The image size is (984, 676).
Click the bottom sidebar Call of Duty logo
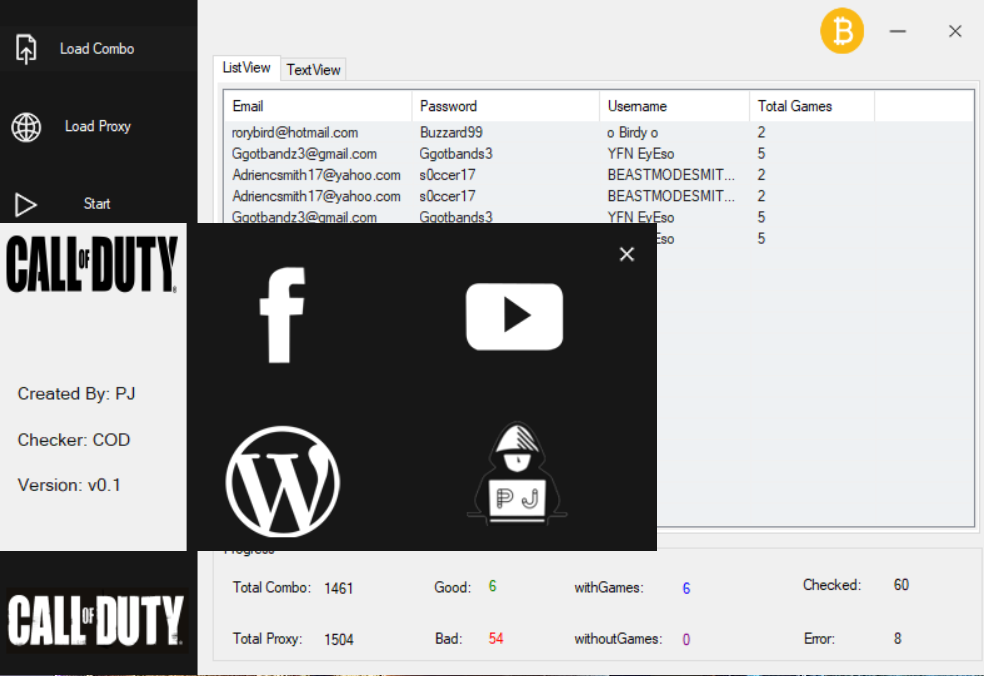click(97, 620)
